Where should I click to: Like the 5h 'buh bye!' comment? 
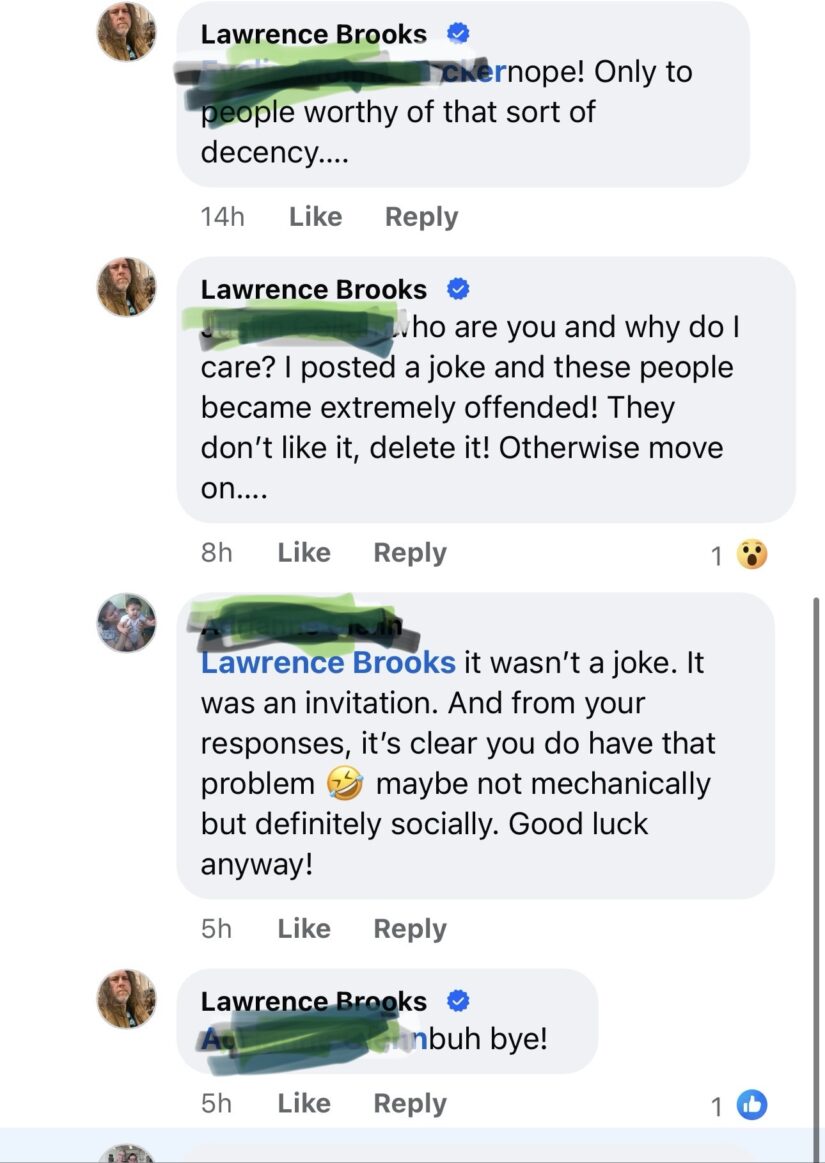(x=303, y=1104)
